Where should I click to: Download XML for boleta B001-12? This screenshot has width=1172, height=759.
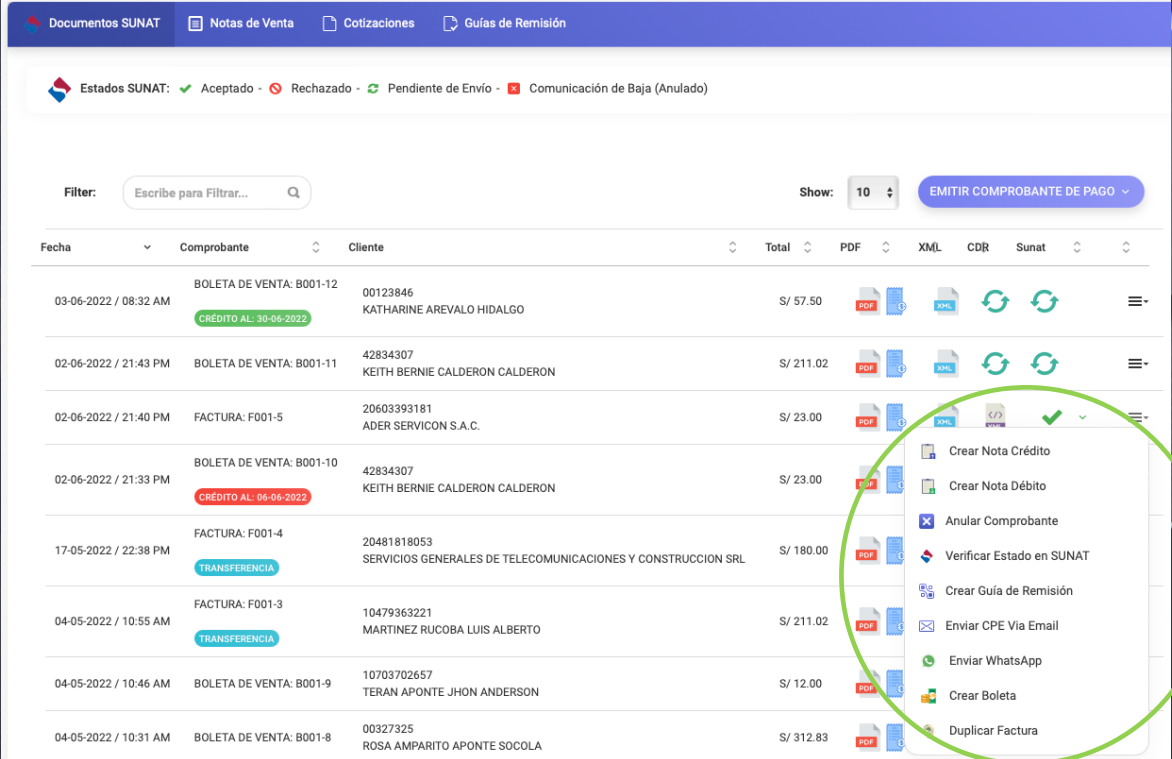point(945,301)
